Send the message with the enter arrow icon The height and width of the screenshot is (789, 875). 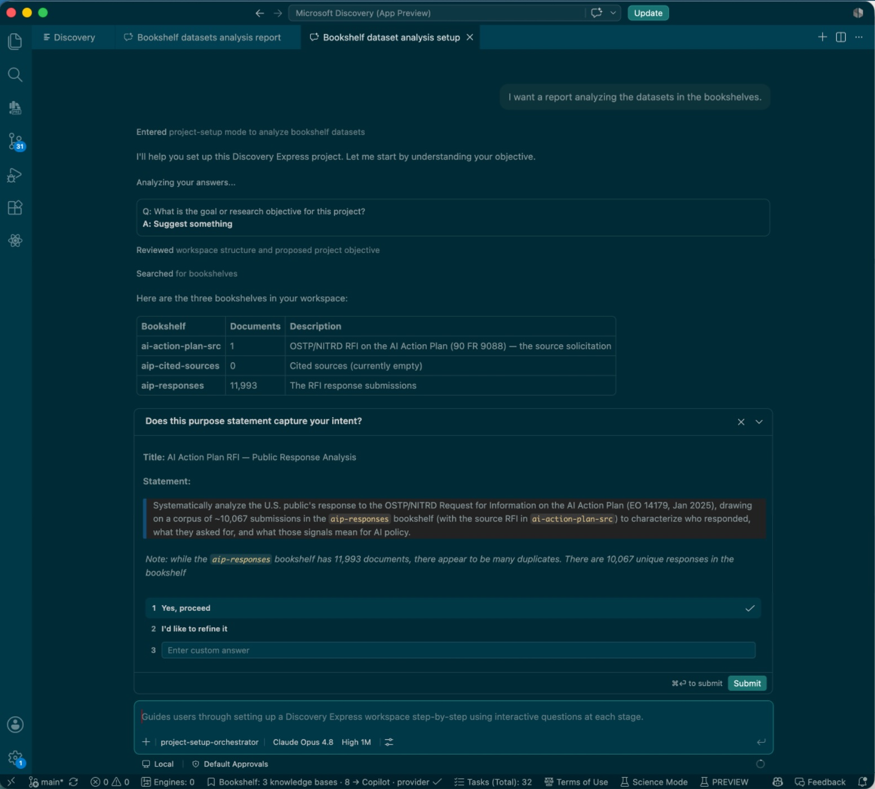pos(761,742)
